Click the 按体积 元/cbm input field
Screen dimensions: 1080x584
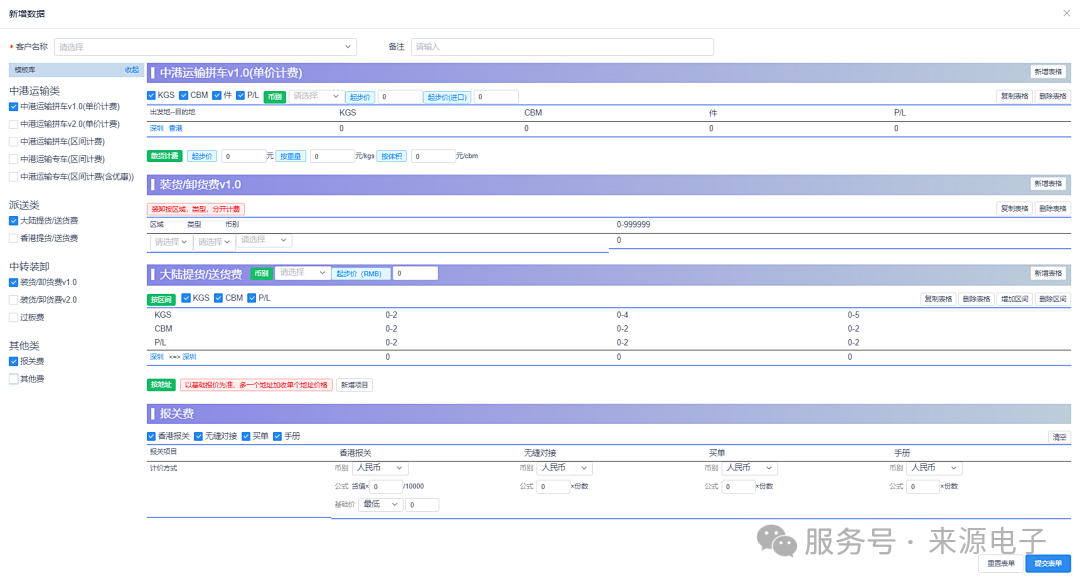coord(433,156)
